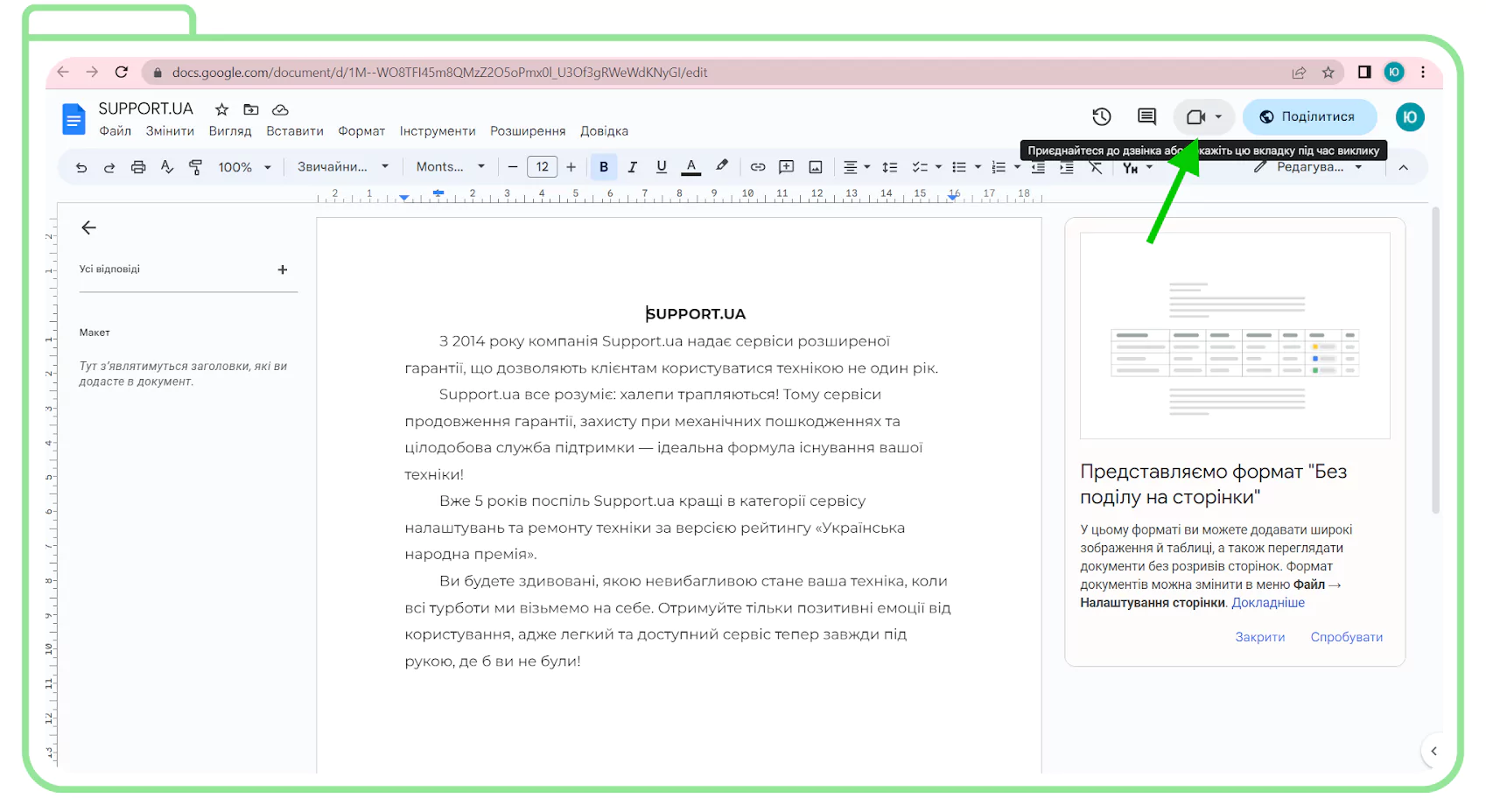Image resolution: width=1486 pixels, height=812 pixels.
Task: Click Спробувати in the pageless card
Action: 1347,637
